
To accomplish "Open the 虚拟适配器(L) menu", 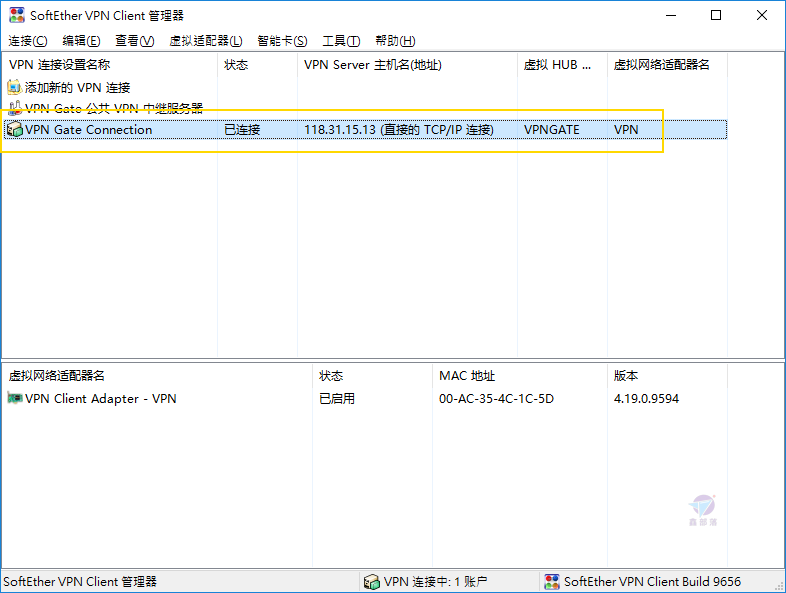I will click(206, 41).
